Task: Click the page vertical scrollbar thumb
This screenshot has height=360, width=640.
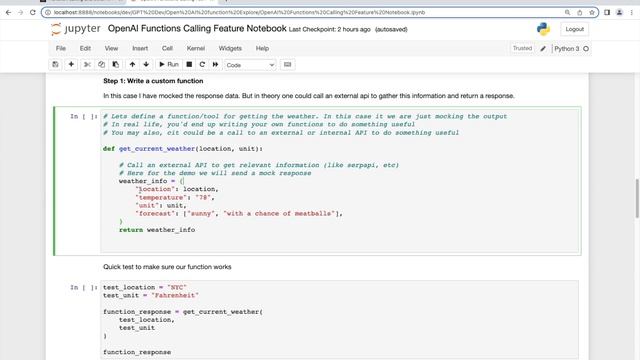Action: 637,199
